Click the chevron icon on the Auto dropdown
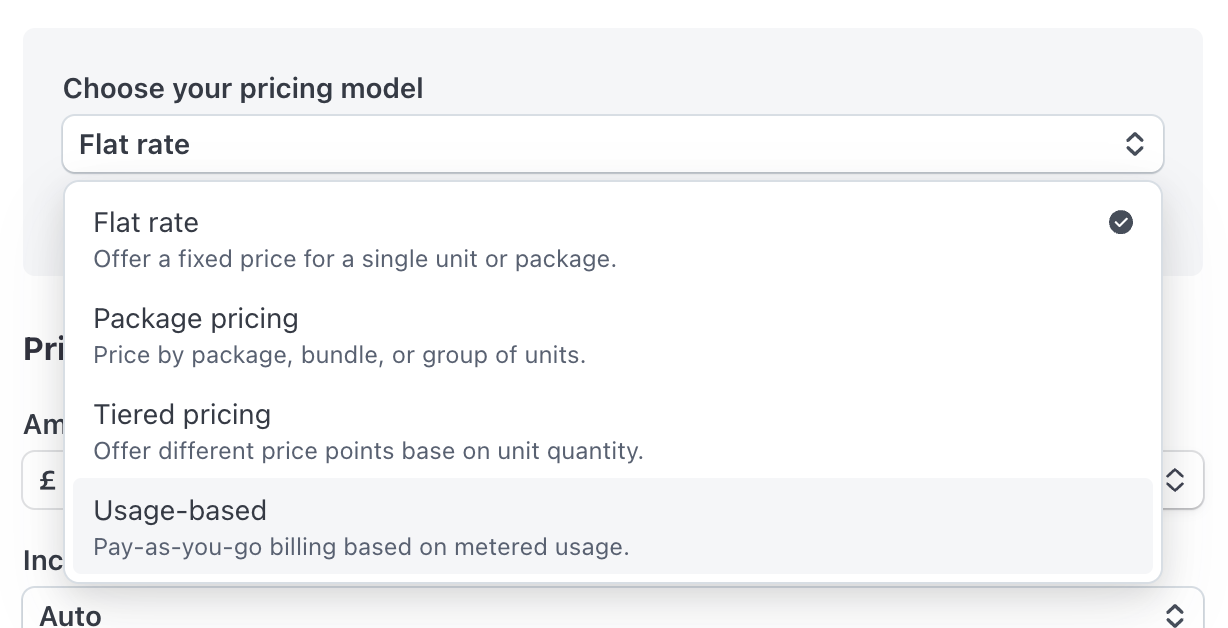 point(1175,614)
